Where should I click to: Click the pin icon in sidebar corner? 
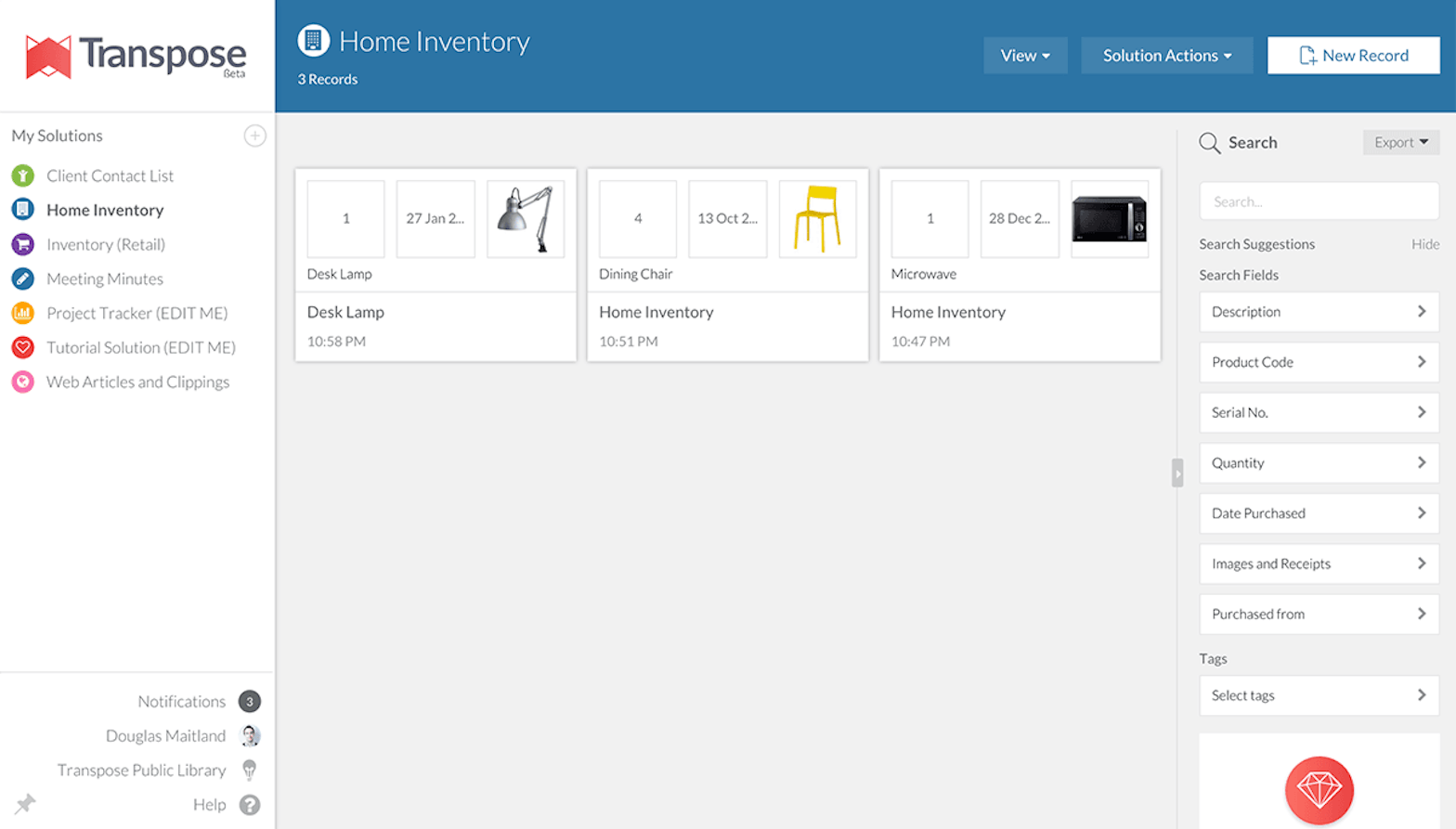tap(25, 803)
